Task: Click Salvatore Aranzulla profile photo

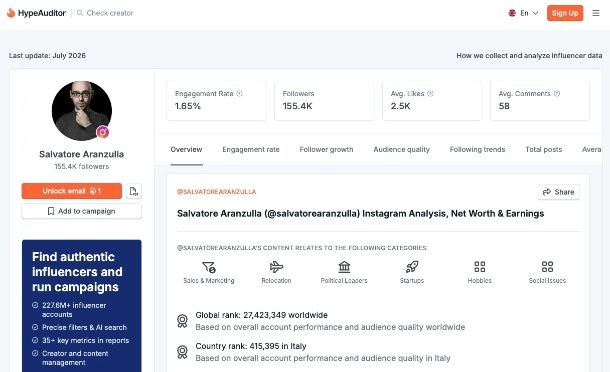Action: coord(82,111)
